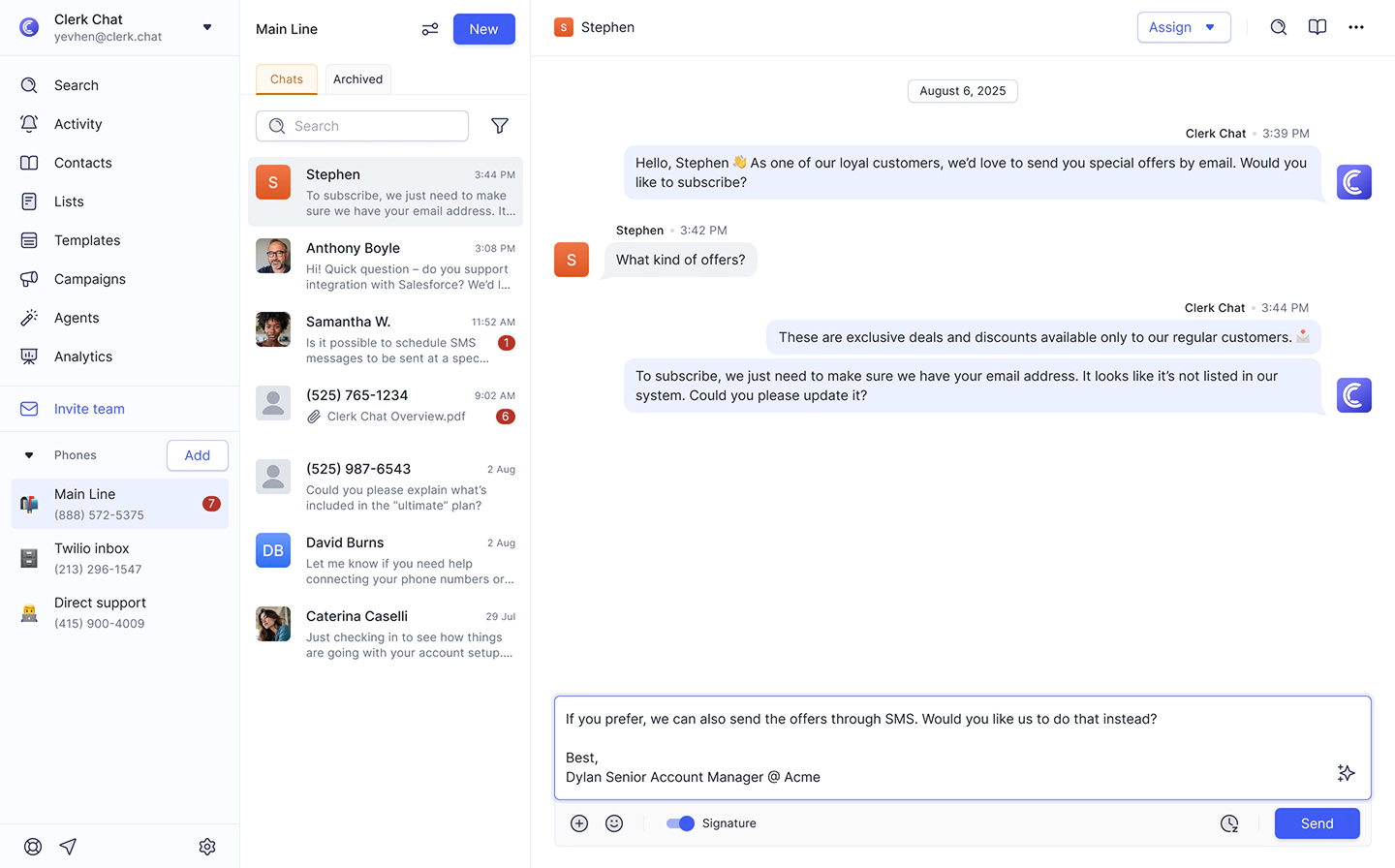Collapse the Phones section

pos(29,455)
